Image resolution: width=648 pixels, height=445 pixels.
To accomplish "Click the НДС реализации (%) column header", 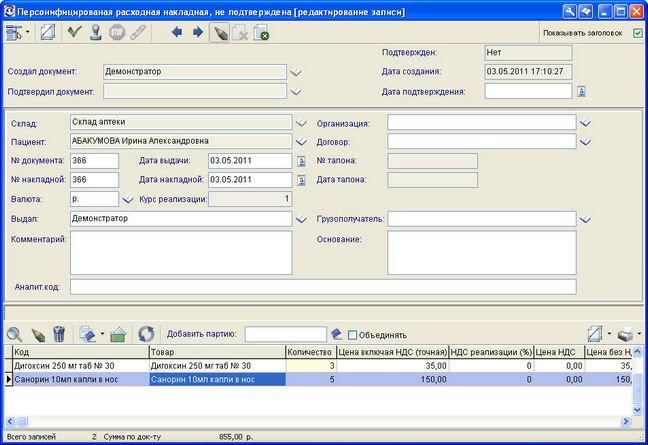I will pos(491,352).
